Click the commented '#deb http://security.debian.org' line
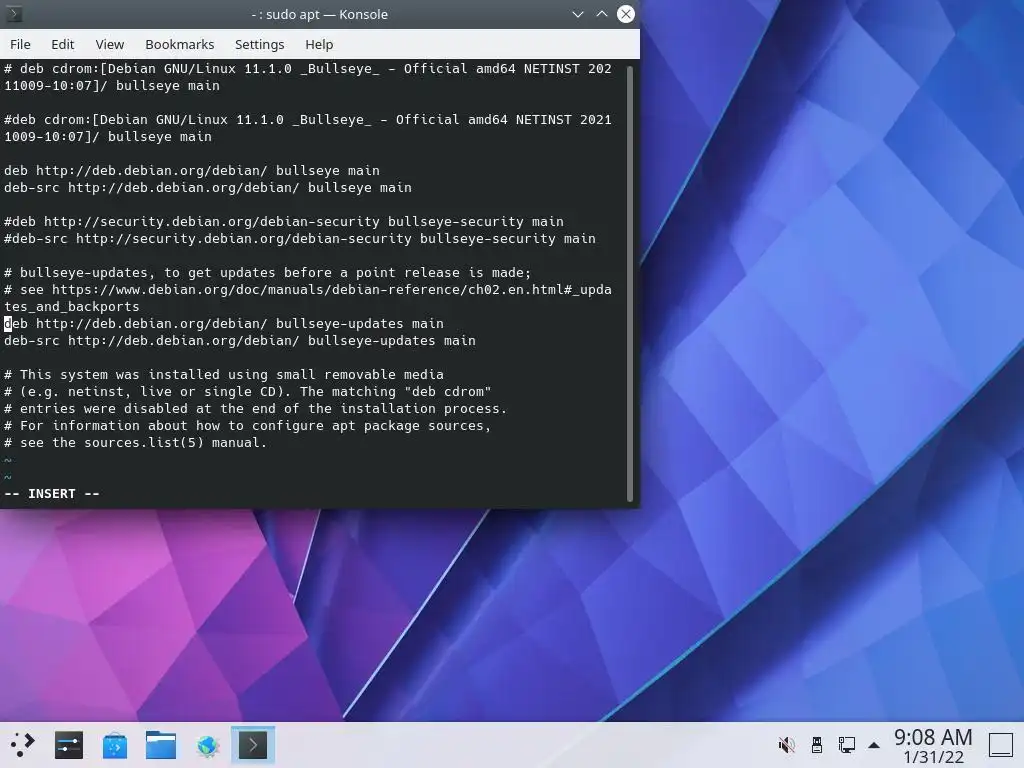The width and height of the screenshot is (1024, 768). pyautogui.click(x=284, y=221)
